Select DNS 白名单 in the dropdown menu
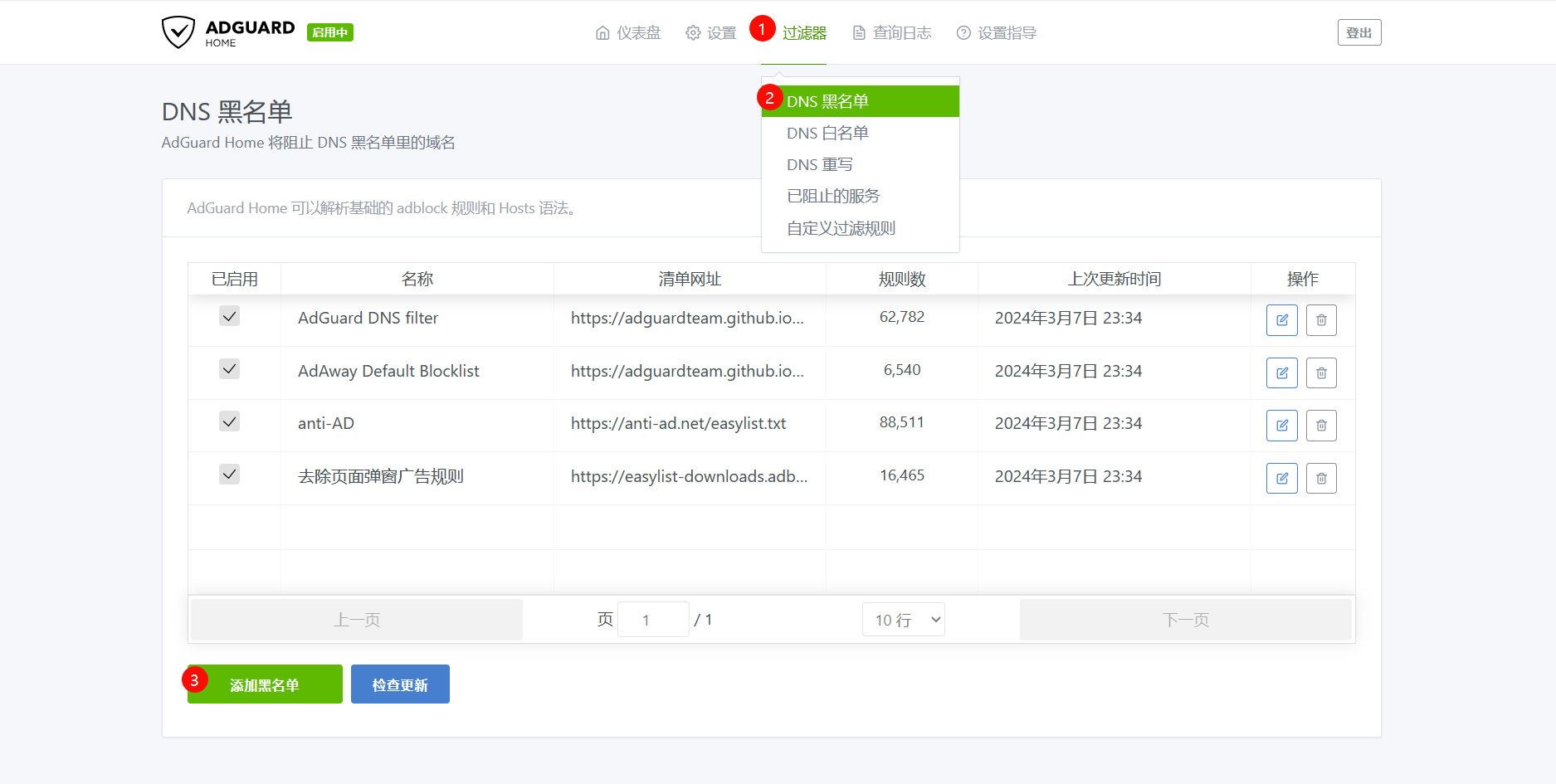Screen dimensions: 1556x784 point(861,133)
